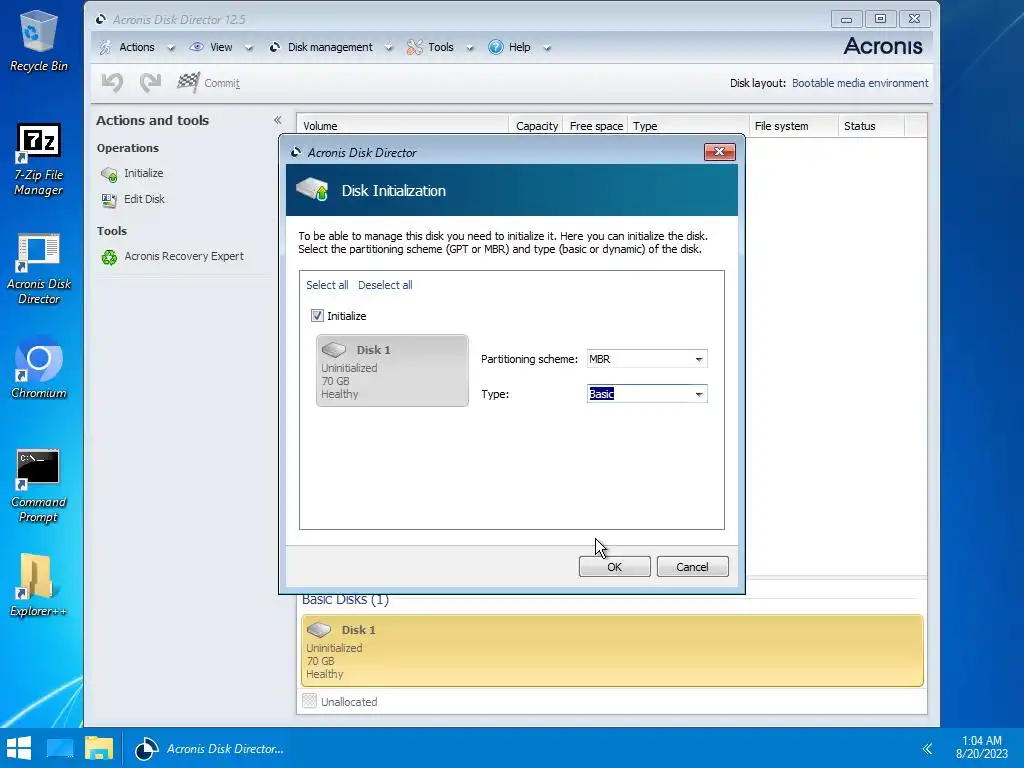Click the File system column header
Image resolution: width=1024 pixels, height=768 pixels.
[793, 126]
